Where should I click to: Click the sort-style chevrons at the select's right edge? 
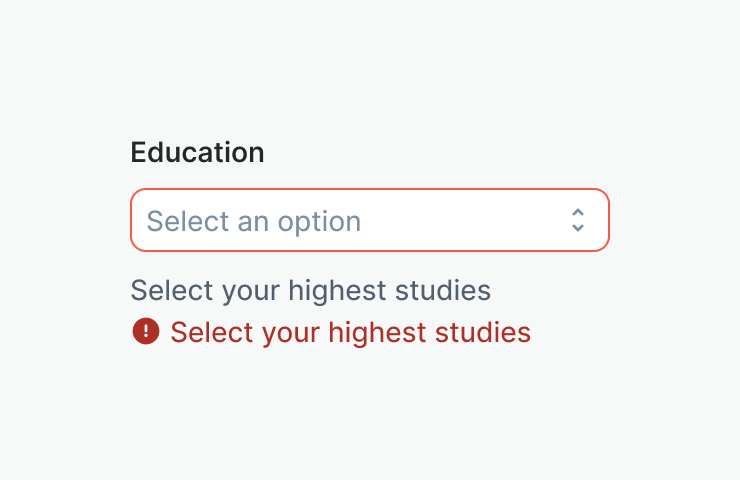[577, 220]
